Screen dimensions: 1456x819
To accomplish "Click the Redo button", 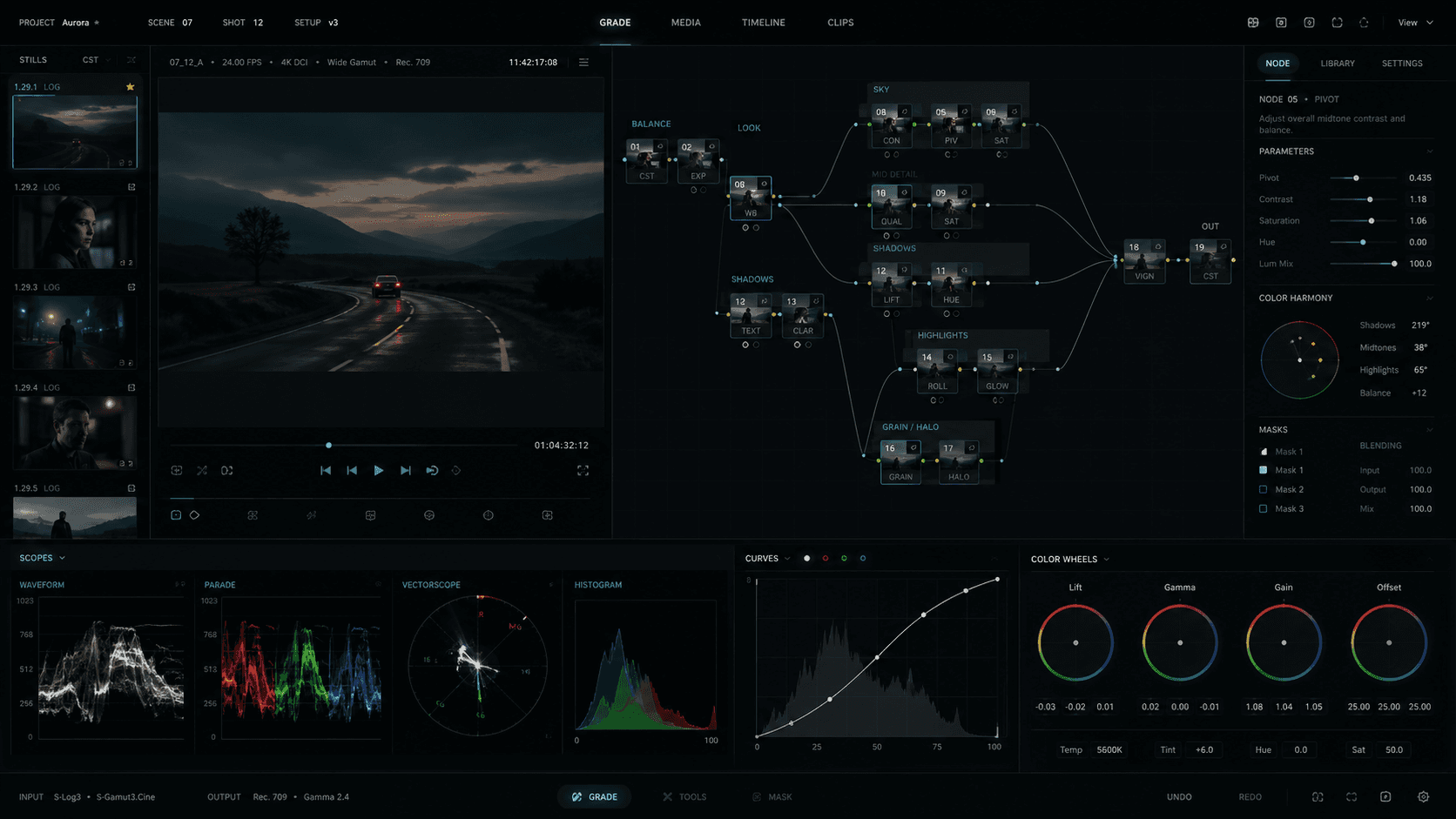I will pyautogui.click(x=1250, y=797).
